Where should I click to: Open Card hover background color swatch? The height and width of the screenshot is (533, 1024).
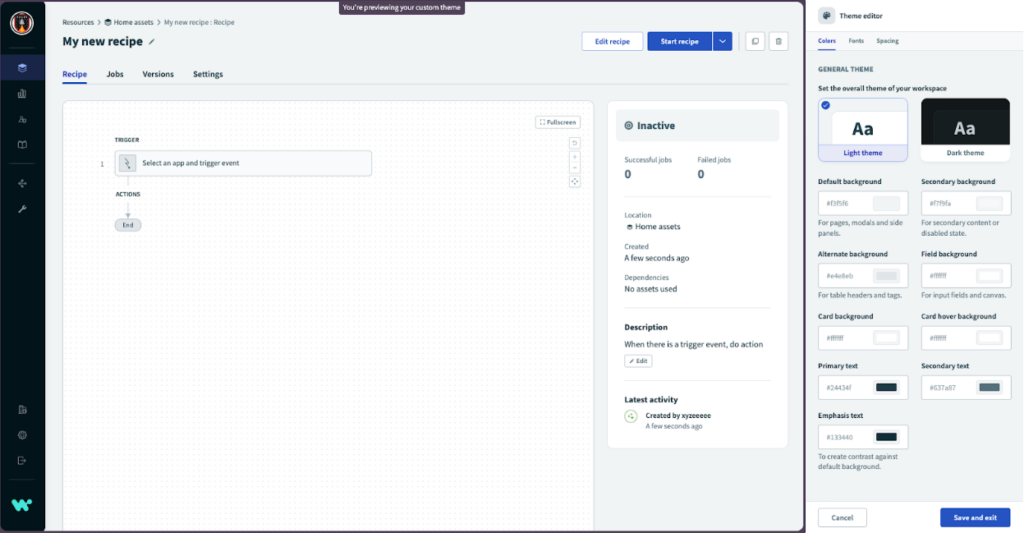pyautogui.click(x=989, y=338)
